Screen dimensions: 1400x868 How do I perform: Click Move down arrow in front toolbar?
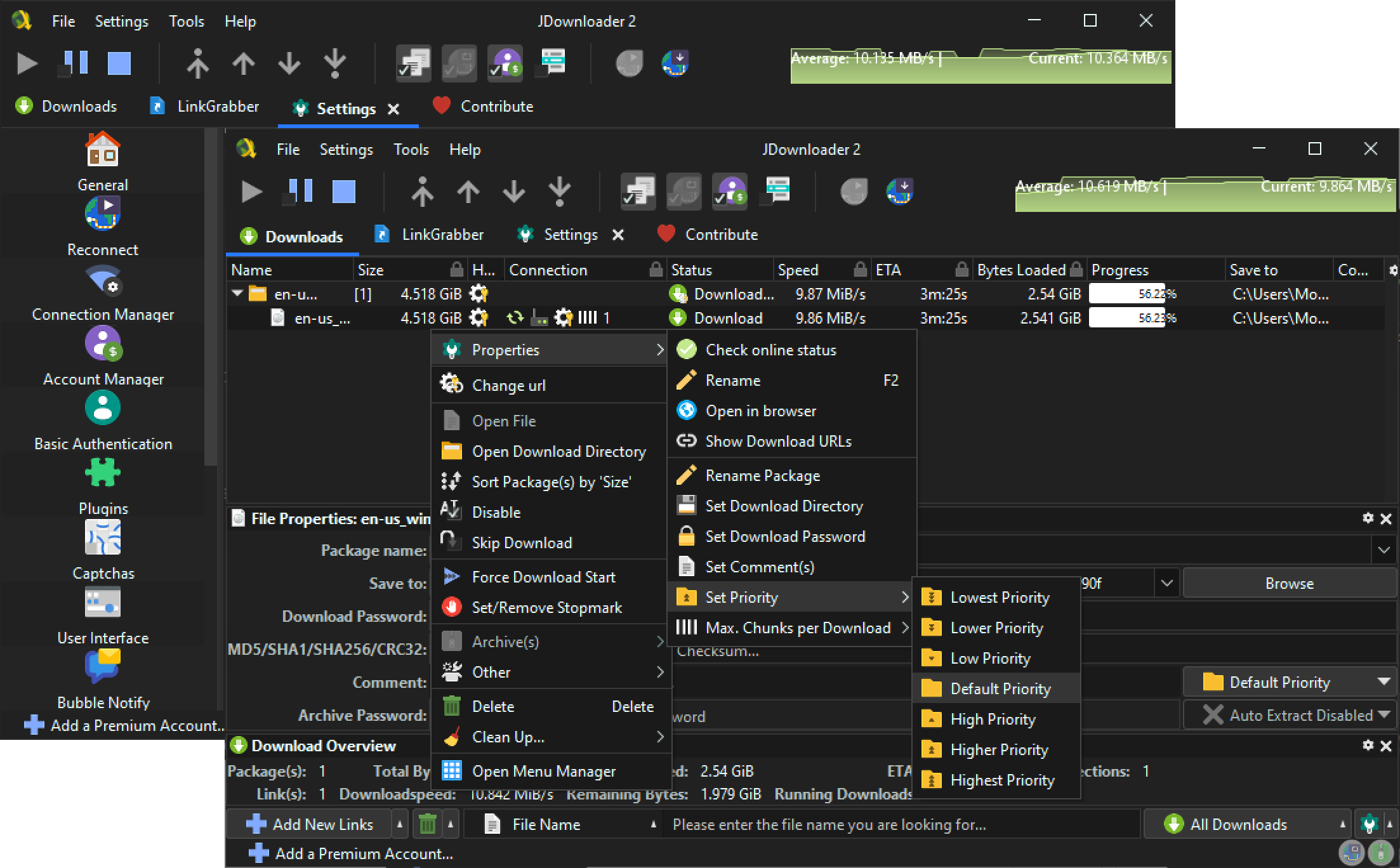click(x=514, y=192)
